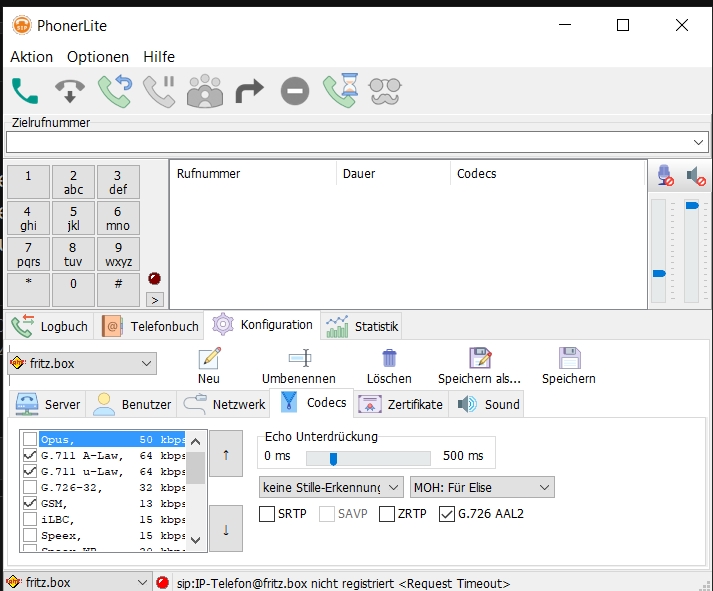This screenshot has height=591, width=713.
Task: Click the call forward arrow icon
Action: click(250, 91)
